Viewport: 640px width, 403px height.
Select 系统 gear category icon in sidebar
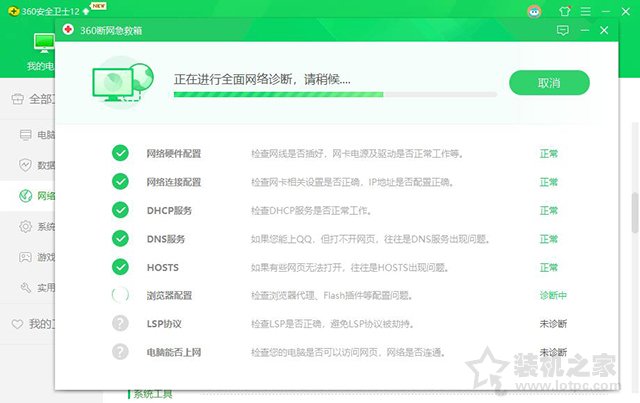[25, 227]
